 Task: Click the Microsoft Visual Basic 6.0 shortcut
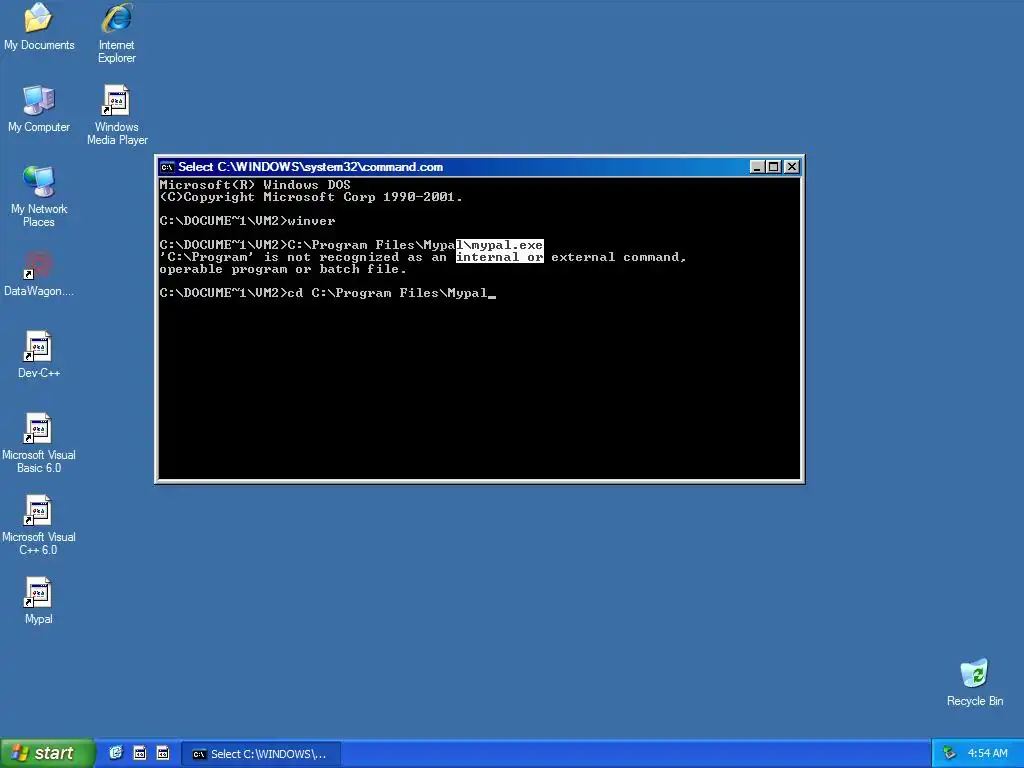pos(39,443)
